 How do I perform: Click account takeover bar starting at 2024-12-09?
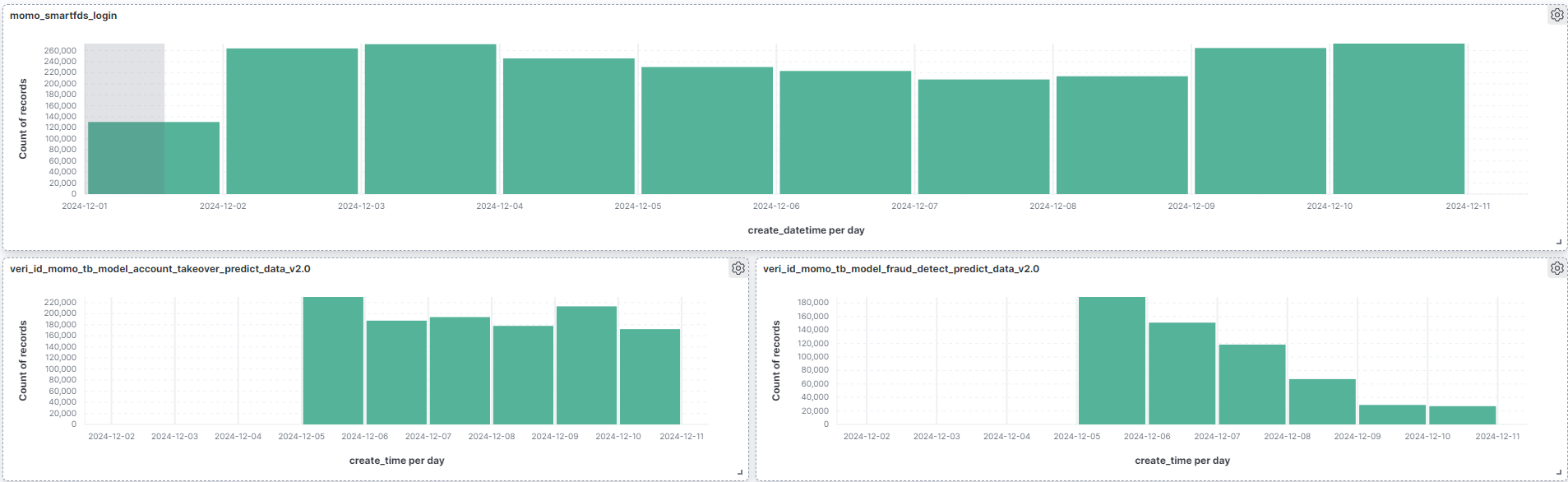point(586,365)
